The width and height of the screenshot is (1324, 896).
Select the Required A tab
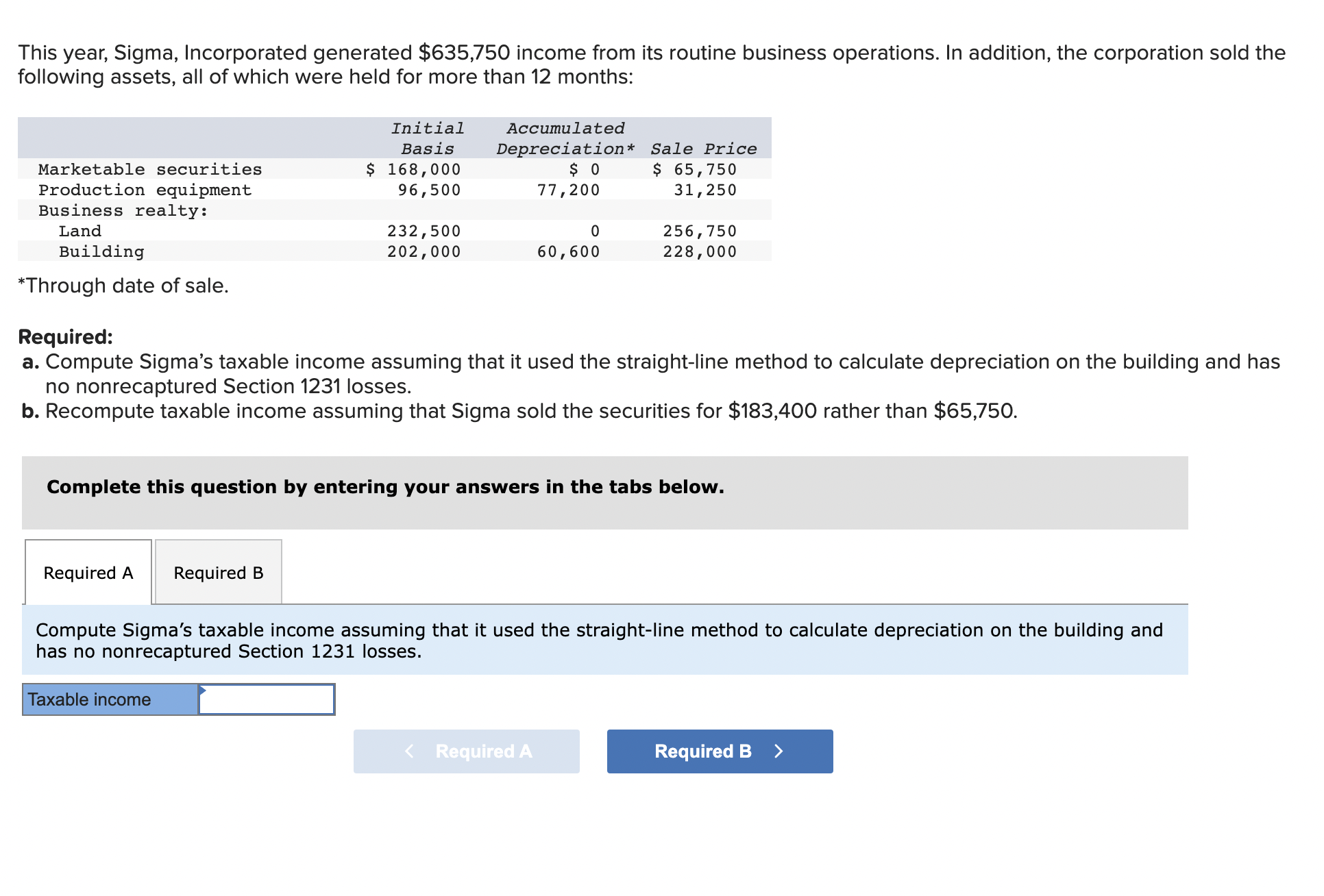coord(88,573)
